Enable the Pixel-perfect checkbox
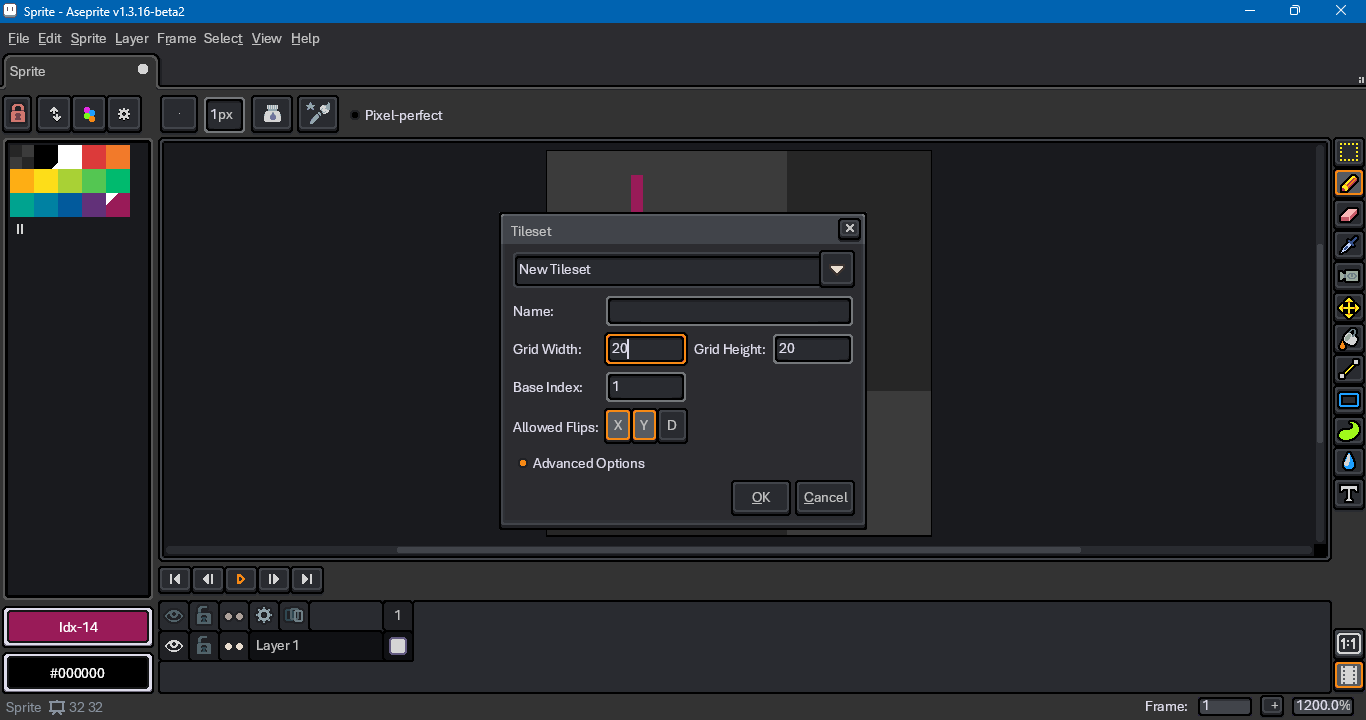1366x720 pixels. [x=355, y=115]
